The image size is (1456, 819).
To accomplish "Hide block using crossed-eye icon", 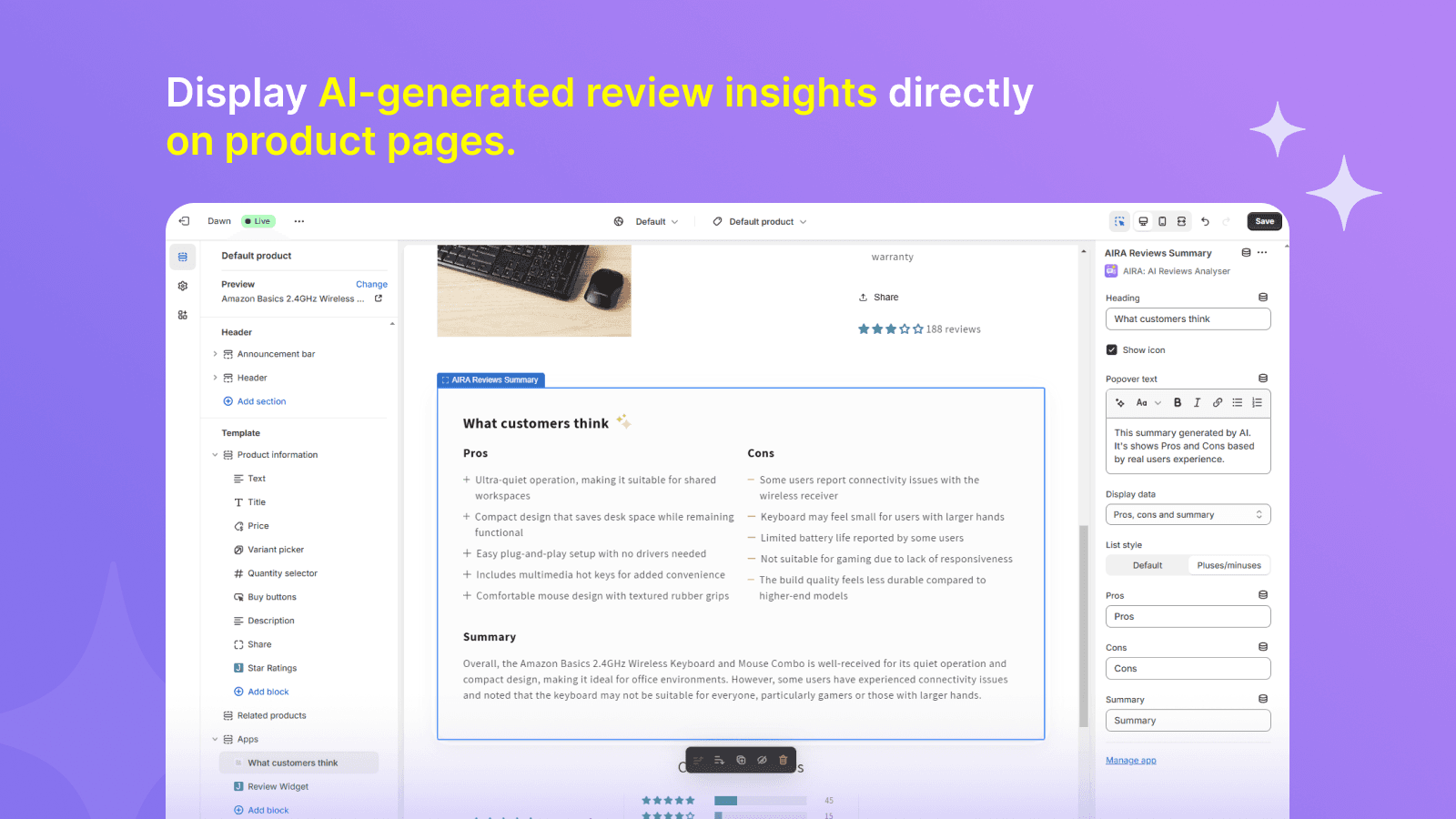I will click(762, 760).
